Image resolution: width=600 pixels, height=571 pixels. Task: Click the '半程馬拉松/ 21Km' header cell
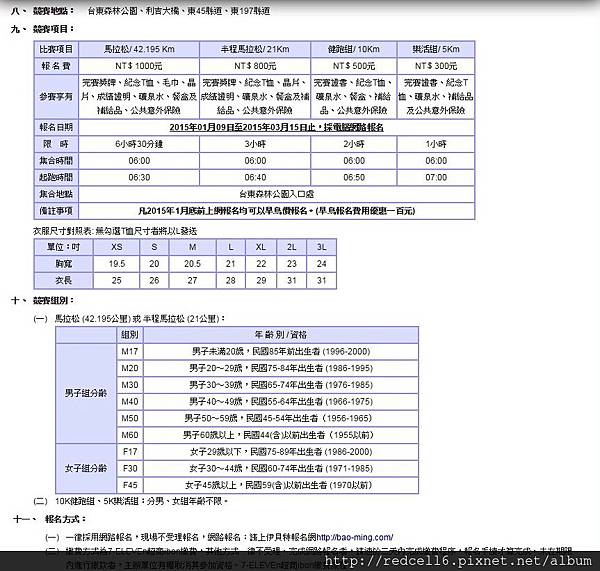(x=255, y=49)
